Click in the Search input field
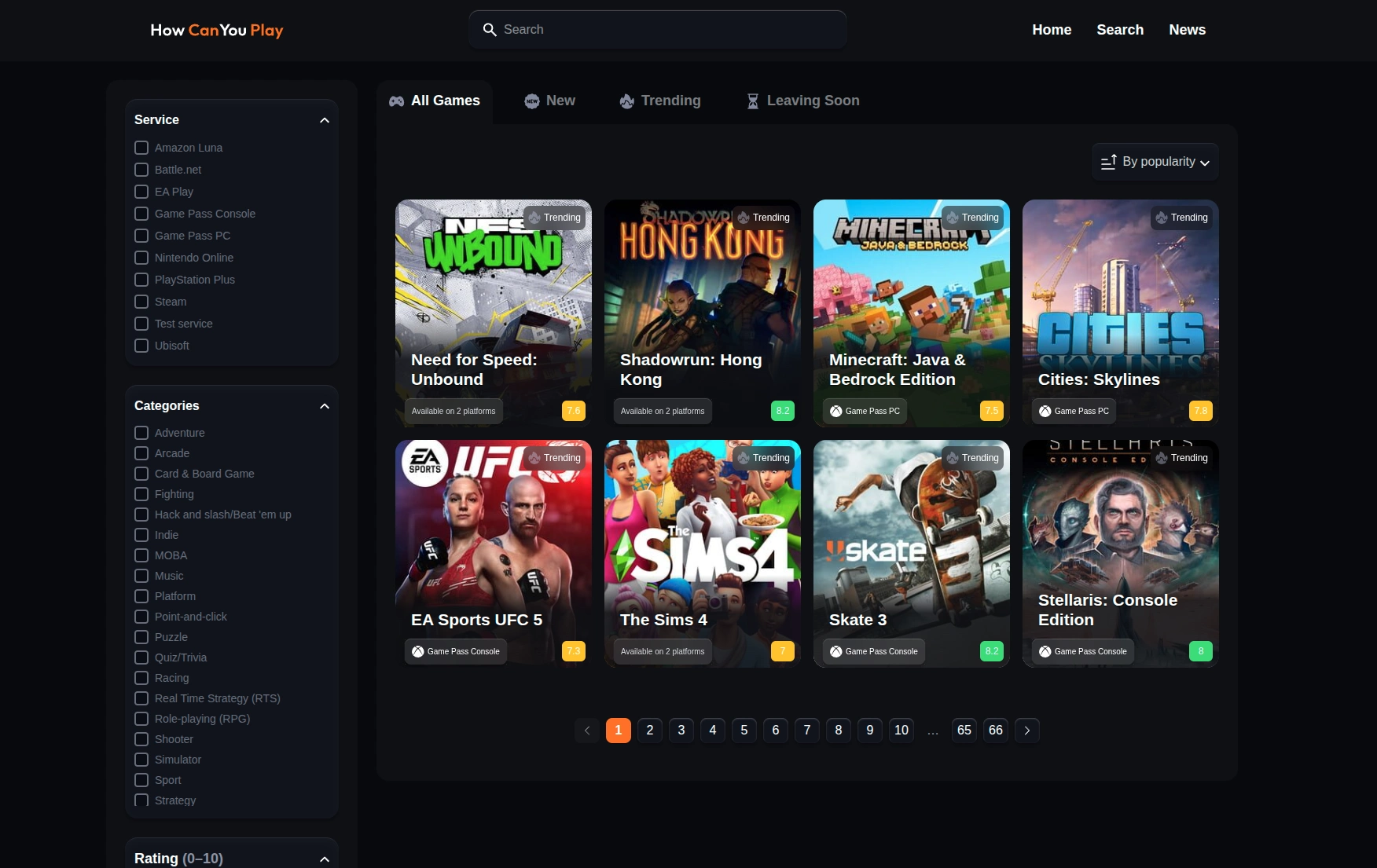The height and width of the screenshot is (868, 1377). (x=658, y=30)
